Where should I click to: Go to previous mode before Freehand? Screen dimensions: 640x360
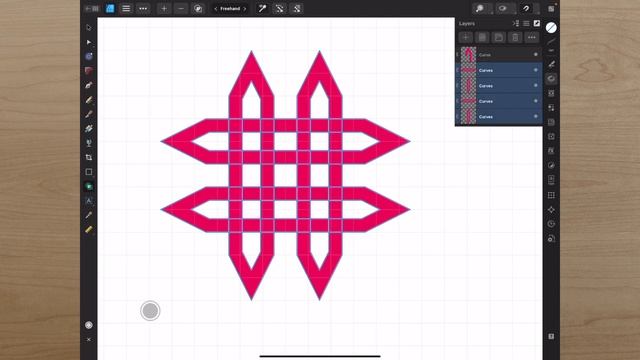coord(216,9)
